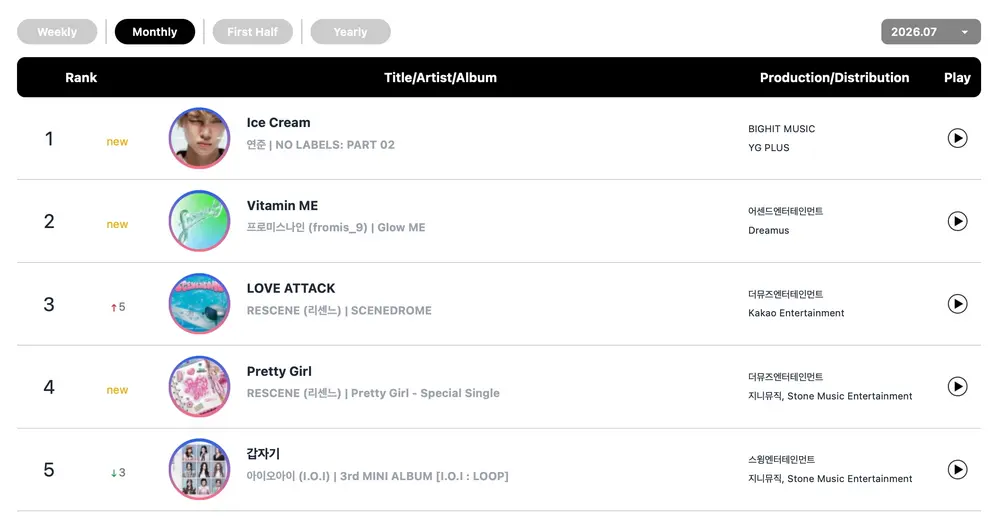This screenshot has height=517, width=1000.
Task: Play the 갑자기 track by I.O.I
Action: point(957,469)
